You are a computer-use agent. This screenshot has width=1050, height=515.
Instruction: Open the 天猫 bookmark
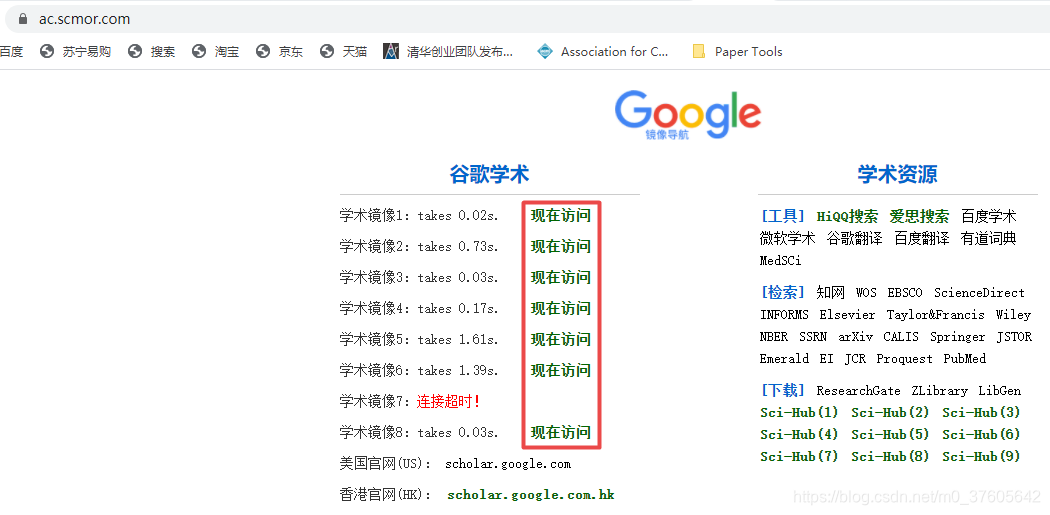[x=343, y=52]
